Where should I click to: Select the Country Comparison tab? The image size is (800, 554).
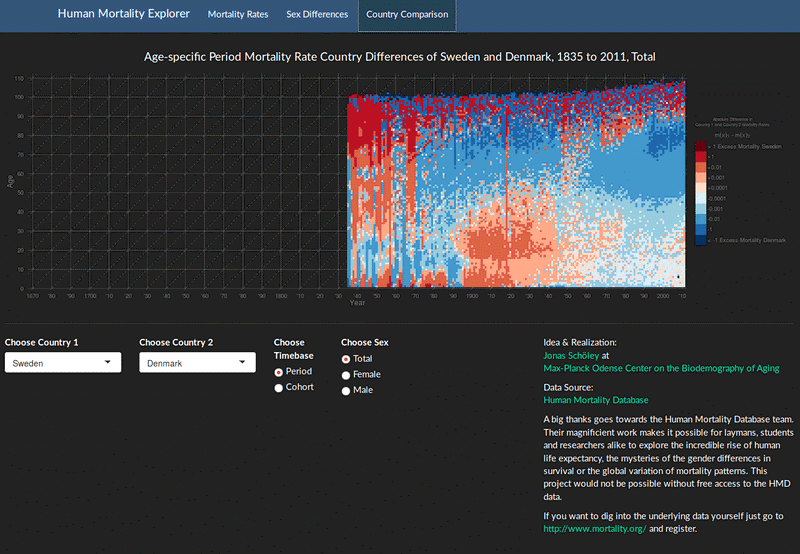tap(407, 14)
